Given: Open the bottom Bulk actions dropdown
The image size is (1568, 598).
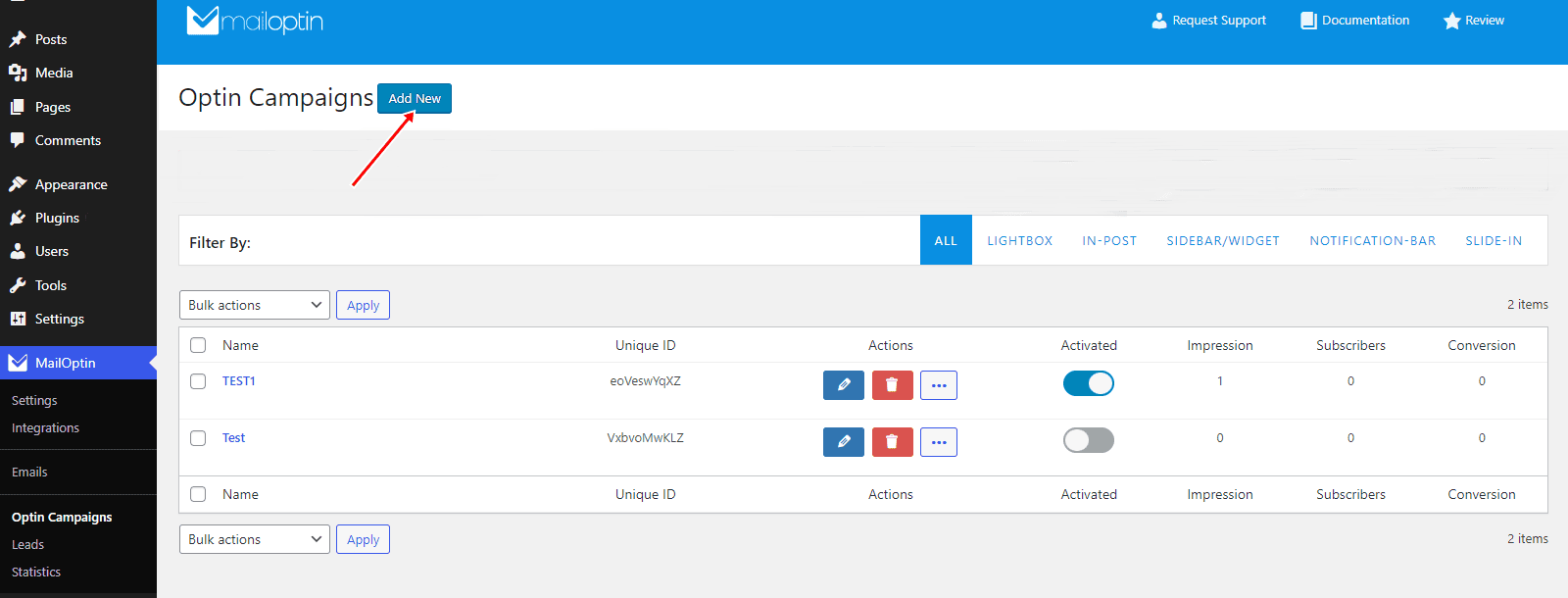Looking at the screenshot, I should (x=254, y=539).
